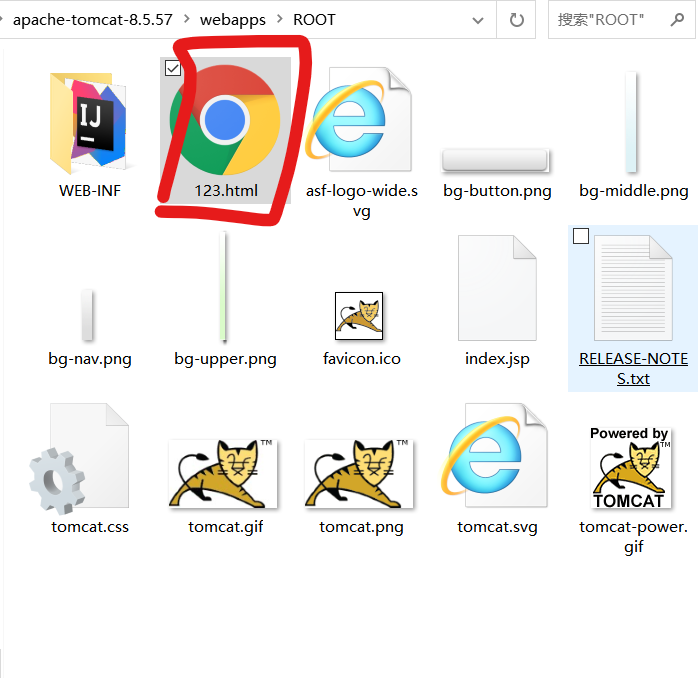Select the tomcat.png image thumbnail

coord(360,474)
